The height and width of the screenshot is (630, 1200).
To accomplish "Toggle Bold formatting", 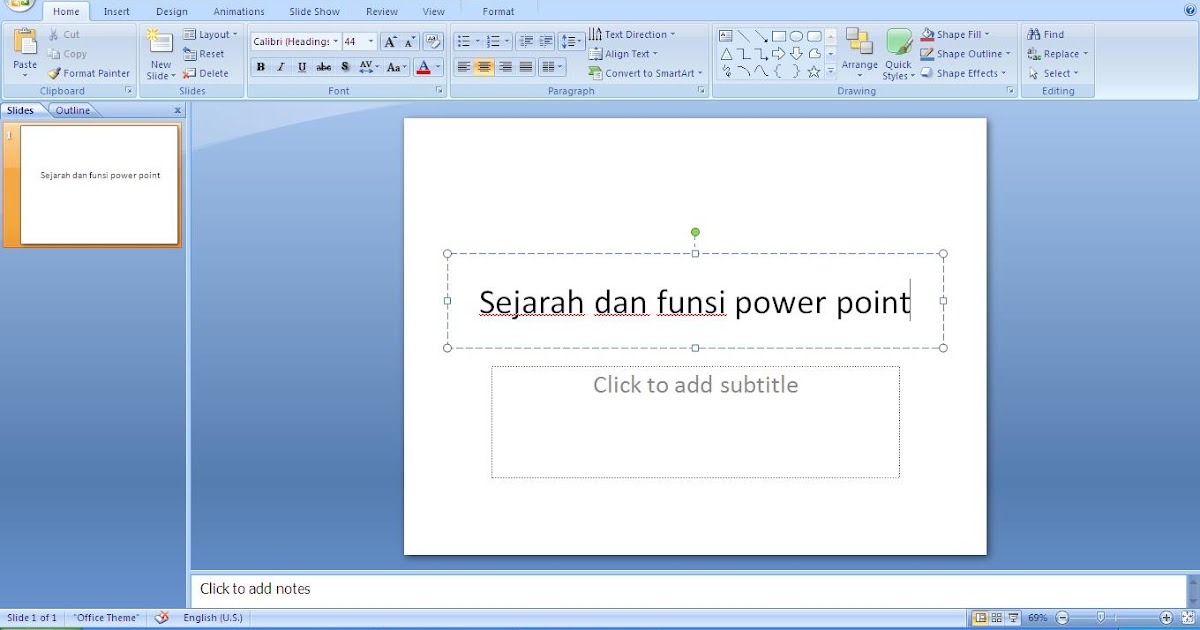I will tap(261, 67).
